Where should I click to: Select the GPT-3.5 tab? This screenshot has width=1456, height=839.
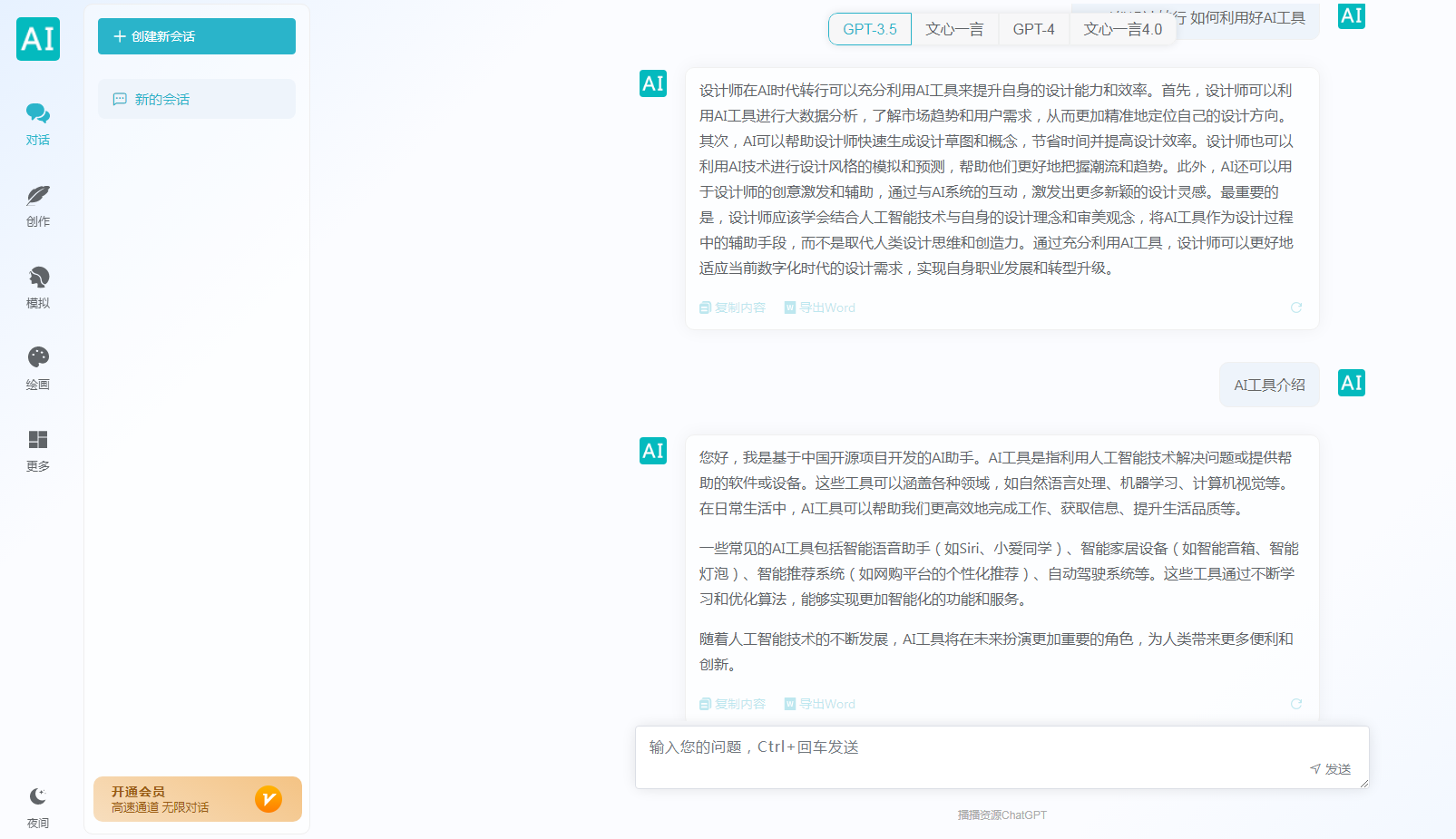point(869,28)
